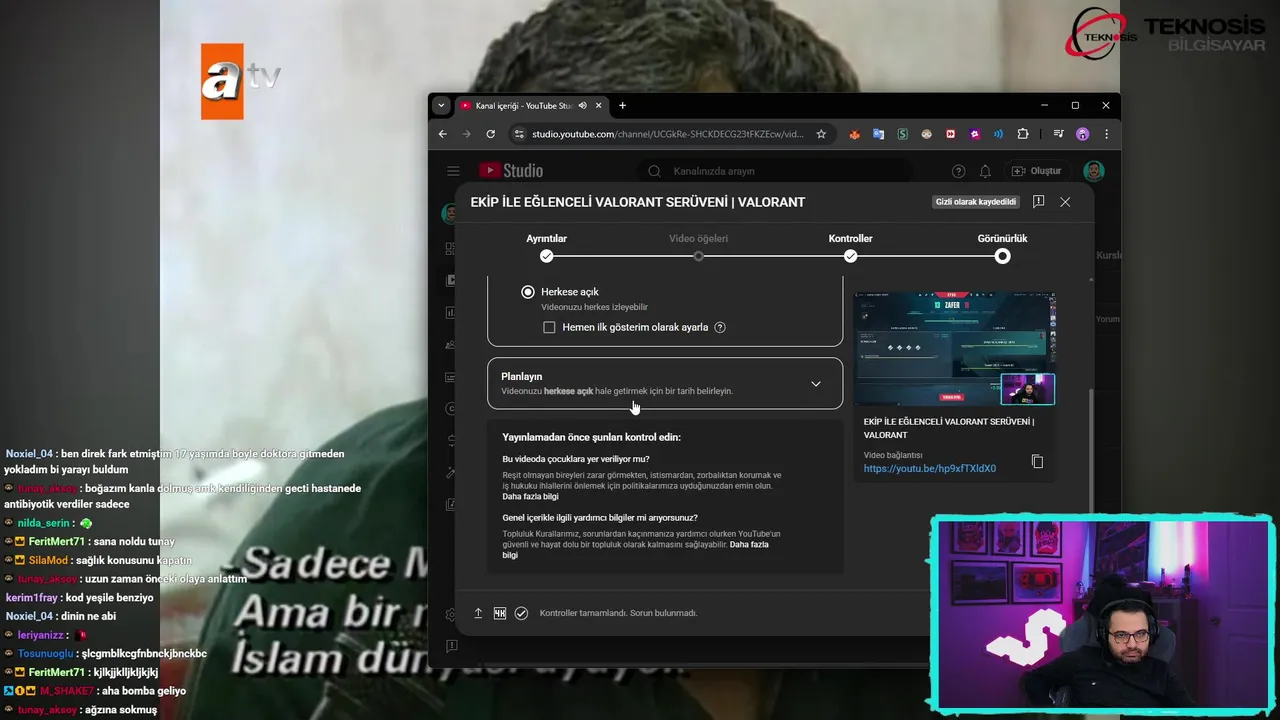Reload the YouTube Studio page

click(490, 134)
